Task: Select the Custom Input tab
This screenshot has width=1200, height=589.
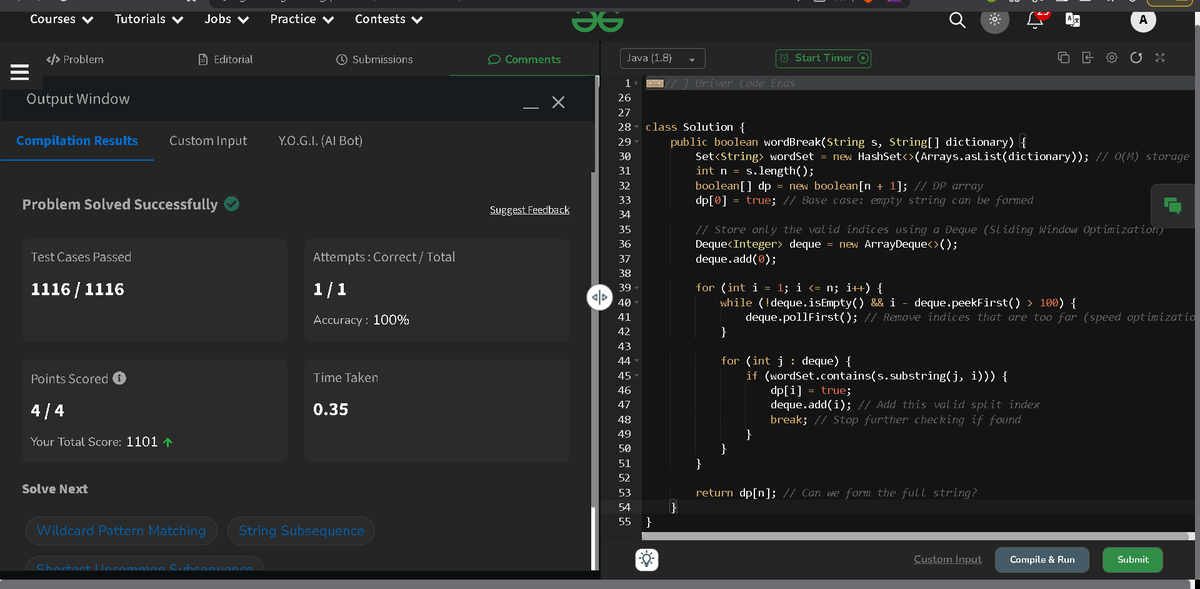Action: 208,141
